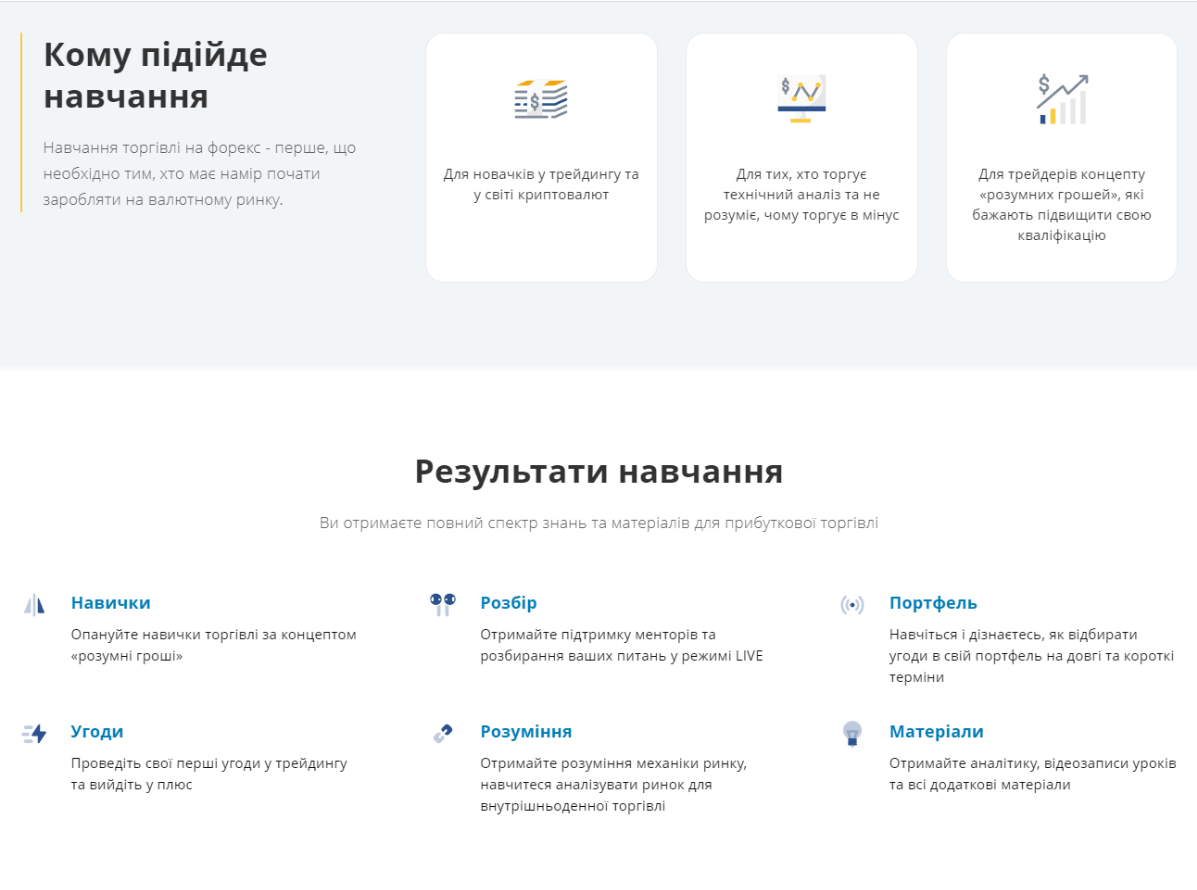Open the Портфель heading link
This screenshot has width=1197, height=890.
933,603
